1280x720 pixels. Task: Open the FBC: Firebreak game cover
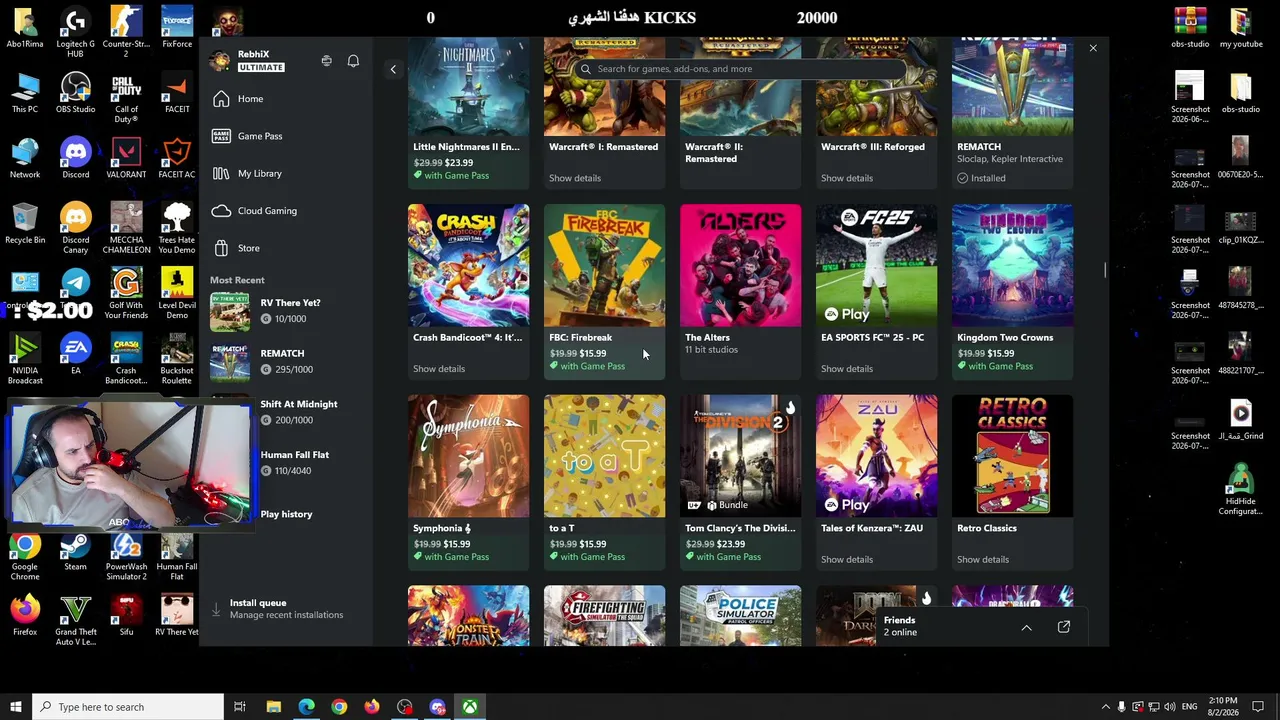click(x=604, y=265)
